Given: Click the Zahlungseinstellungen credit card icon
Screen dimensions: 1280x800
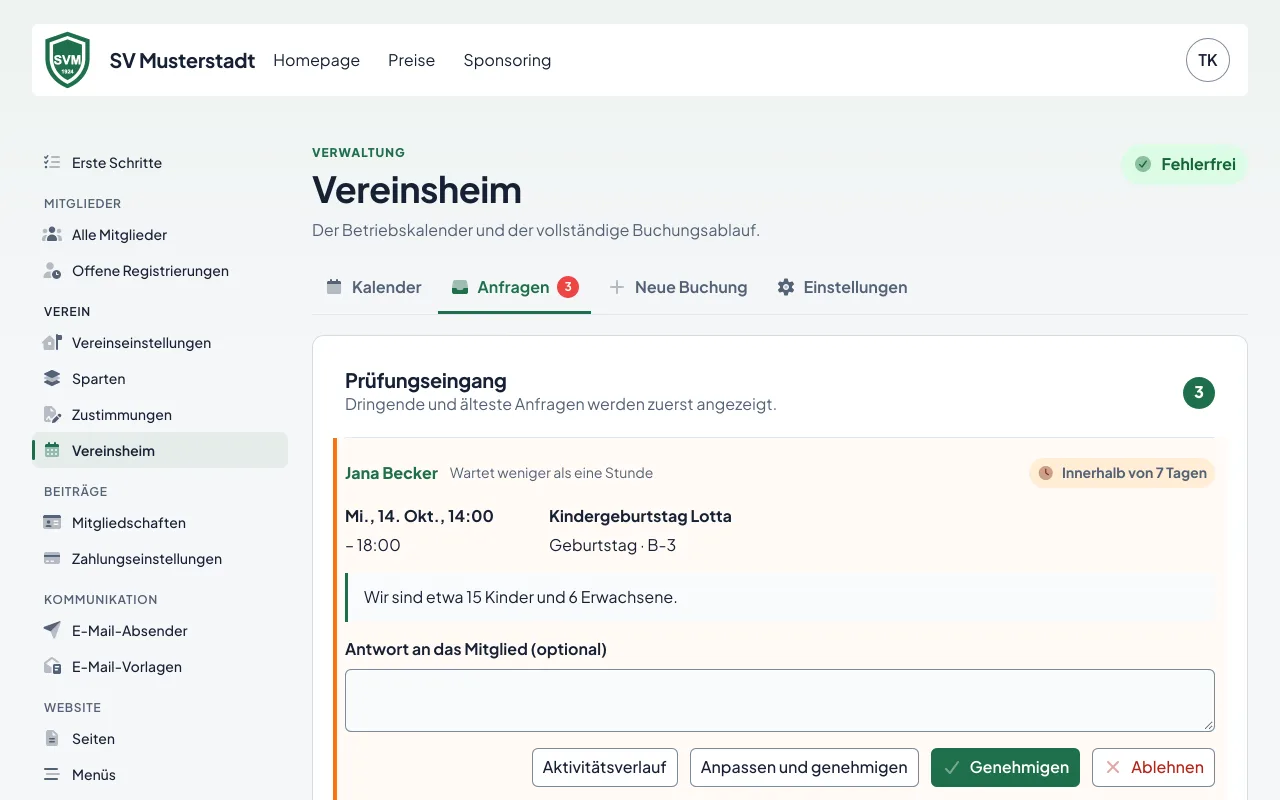Looking at the screenshot, I should coord(52,558).
